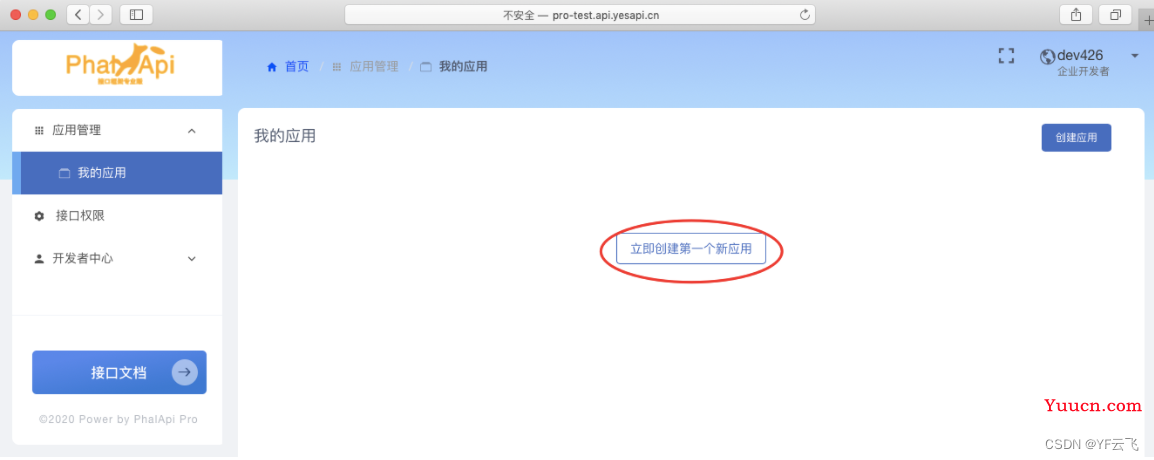Click the 应用管理 breadcrumb
The image size is (1154, 460).
point(374,67)
